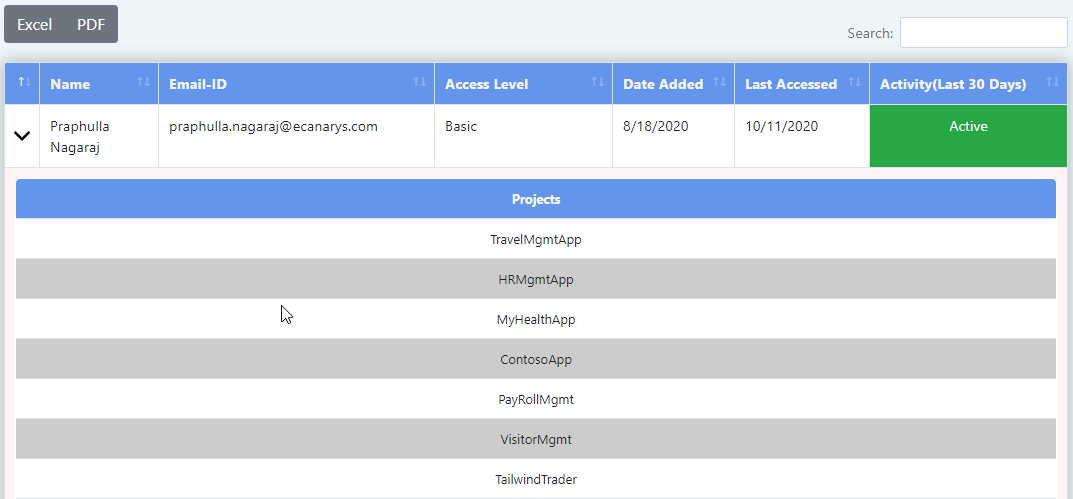Select the TailwindTrader project row
This screenshot has width=1073, height=499.
pyautogui.click(x=536, y=479)
